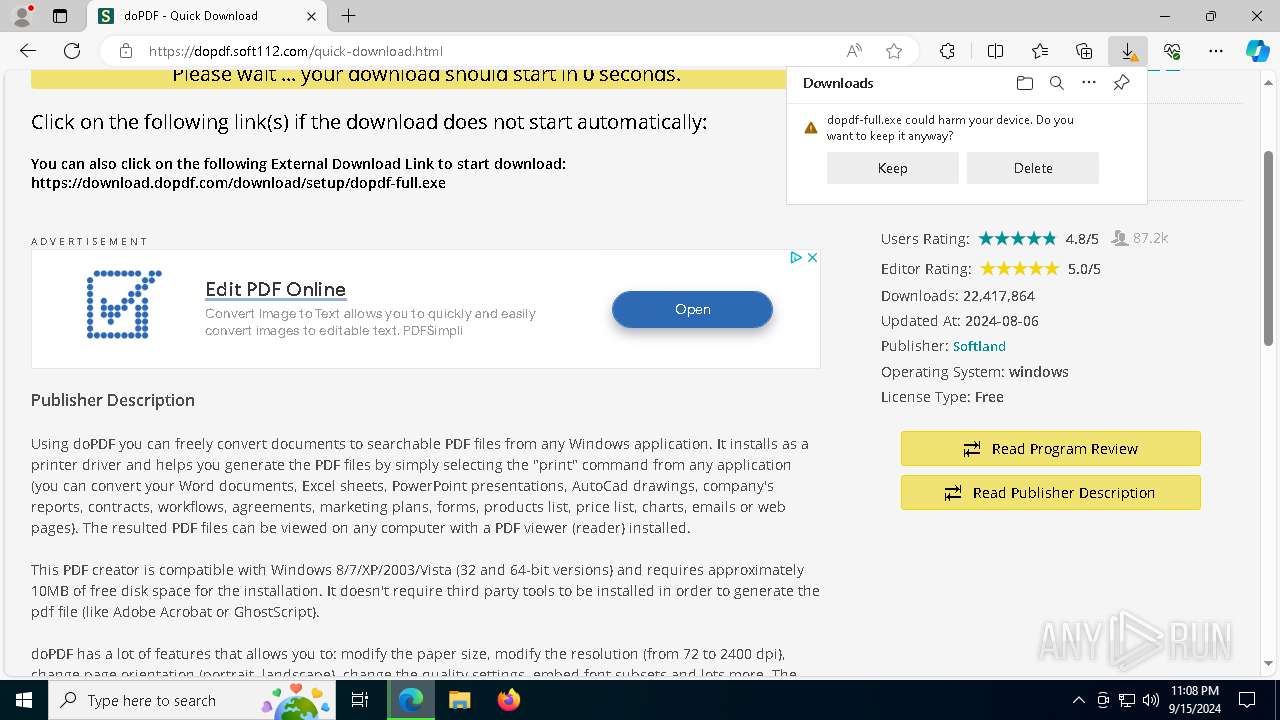
Task: Click the Users Rating stars
Action: (1017, 238)
